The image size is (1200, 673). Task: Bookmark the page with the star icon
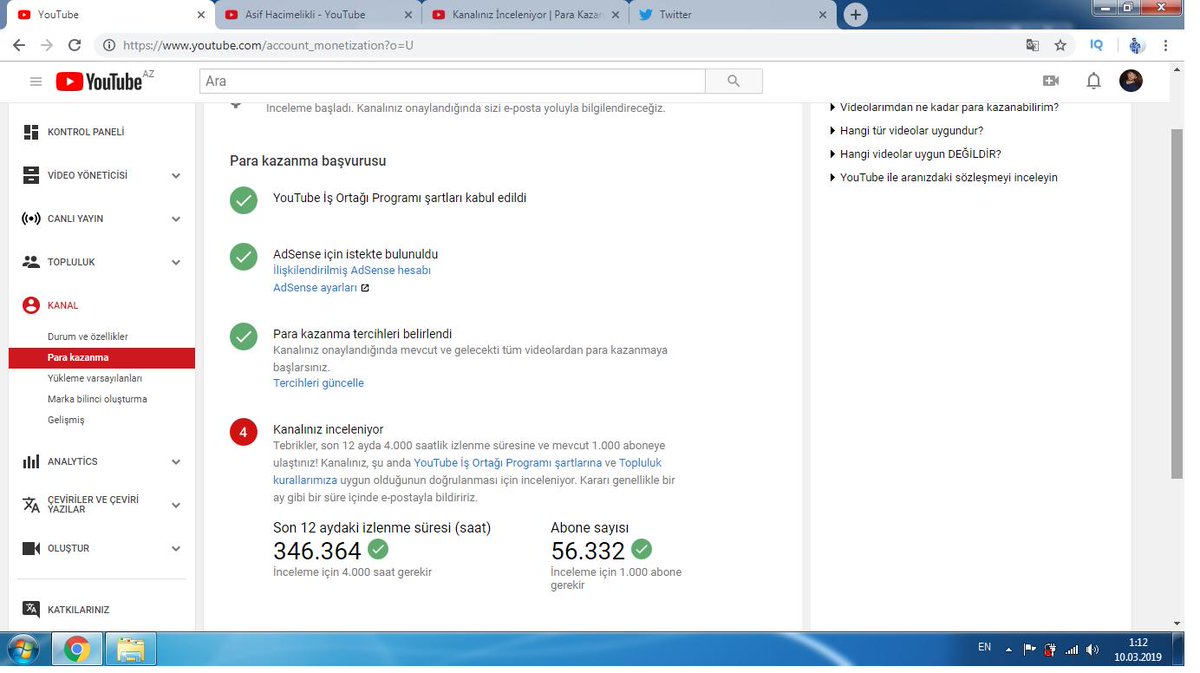(x=1061, y=45)
